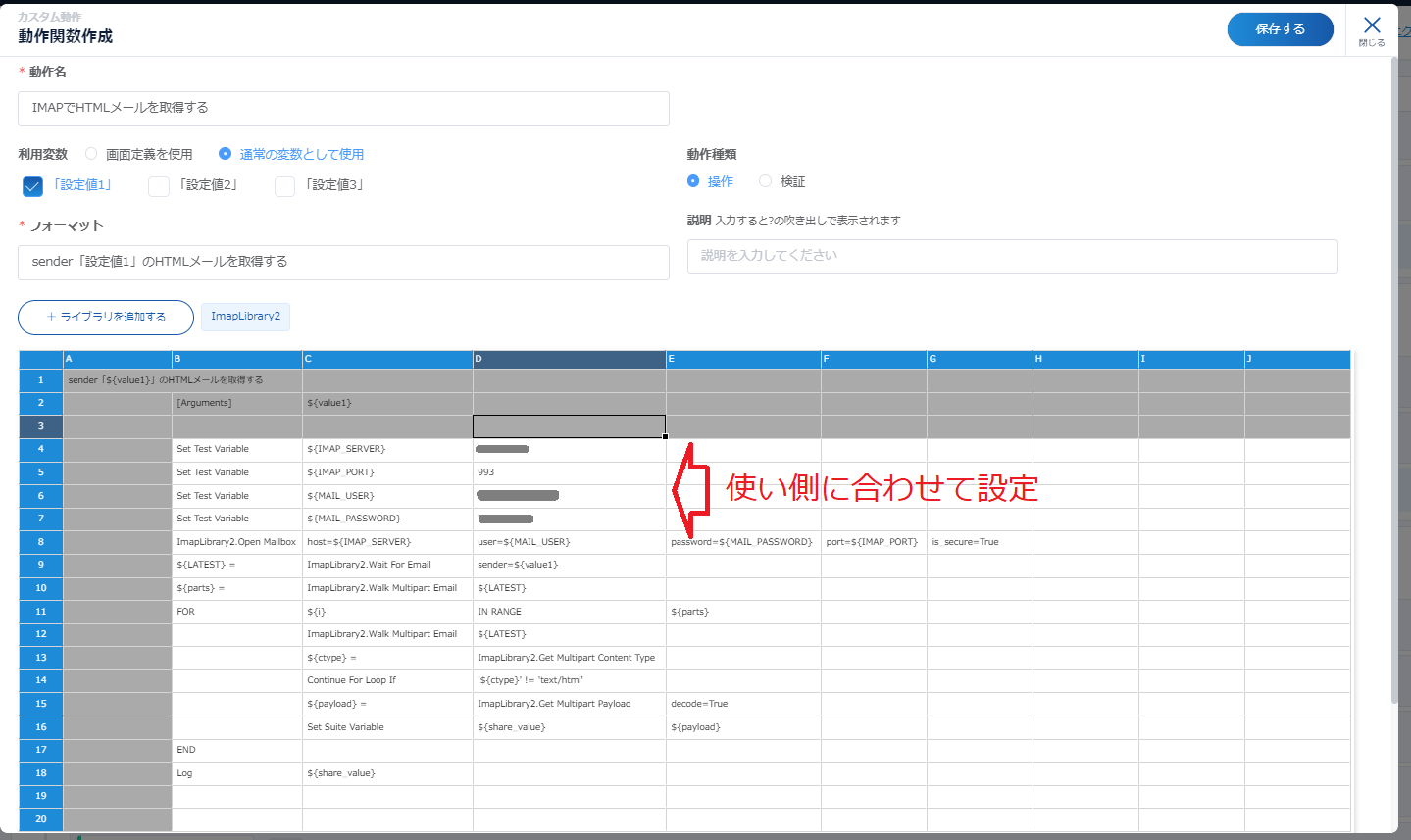Click the ${ctype} = cell

(387, 658)
